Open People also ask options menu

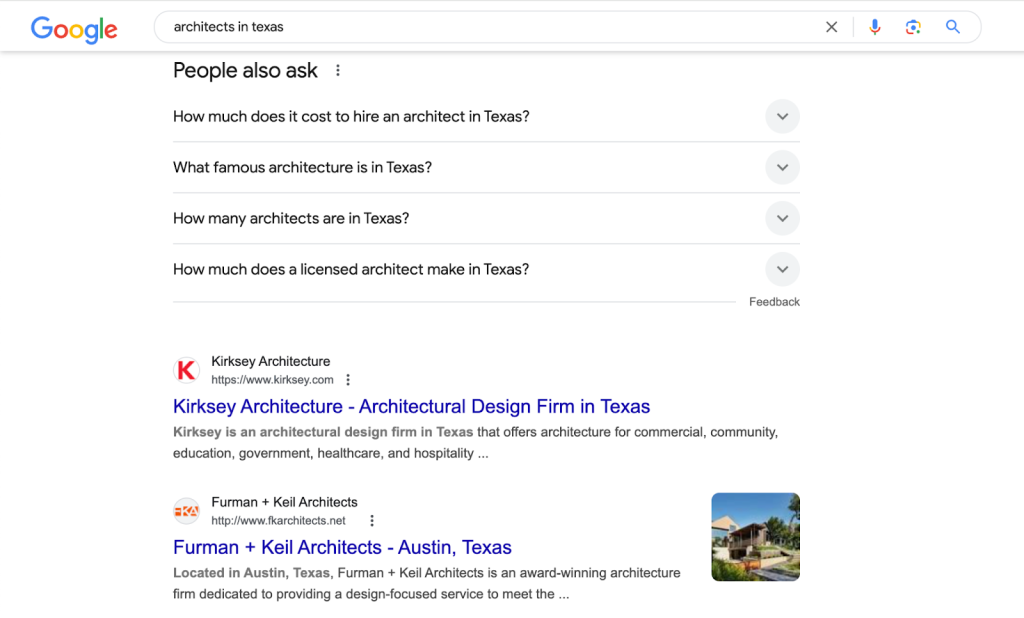pos(338,71)
